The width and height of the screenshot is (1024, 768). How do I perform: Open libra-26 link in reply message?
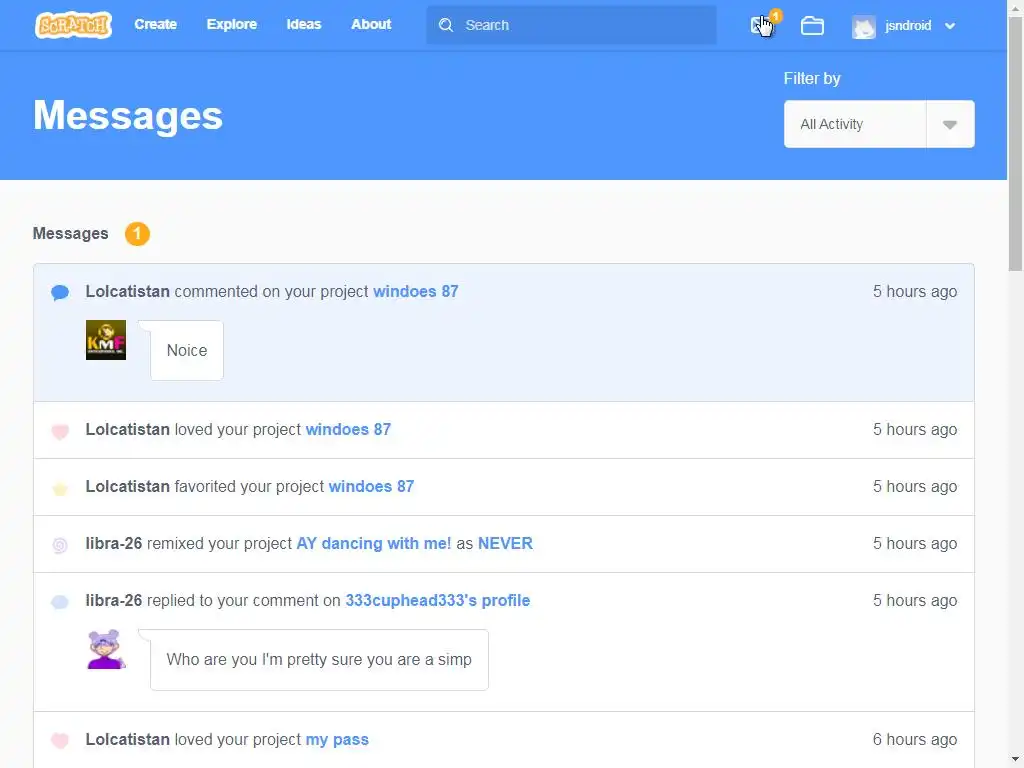pyautogui.click(x=114, y=600)
